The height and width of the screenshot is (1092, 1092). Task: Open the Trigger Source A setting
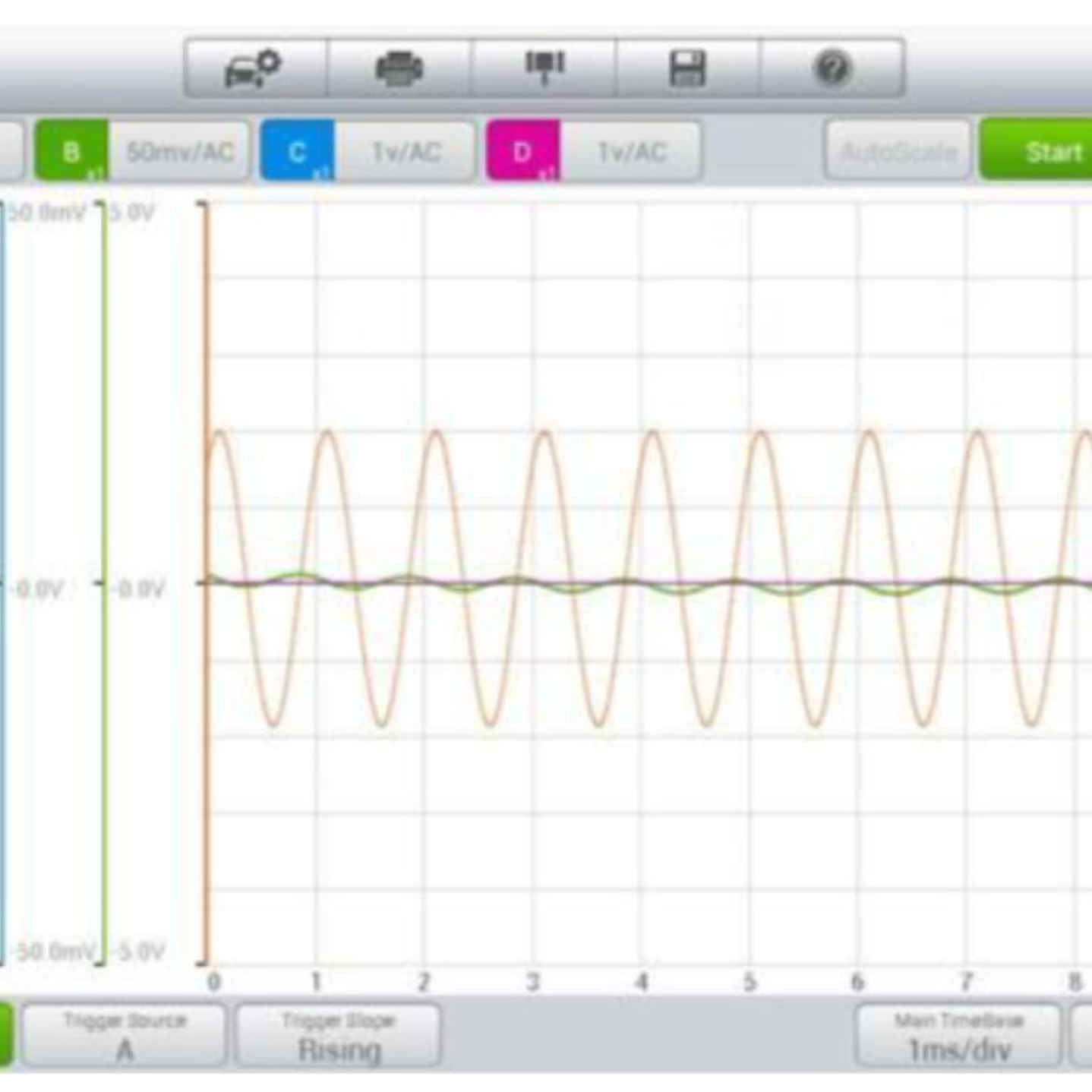click(x=125, y=1037)
